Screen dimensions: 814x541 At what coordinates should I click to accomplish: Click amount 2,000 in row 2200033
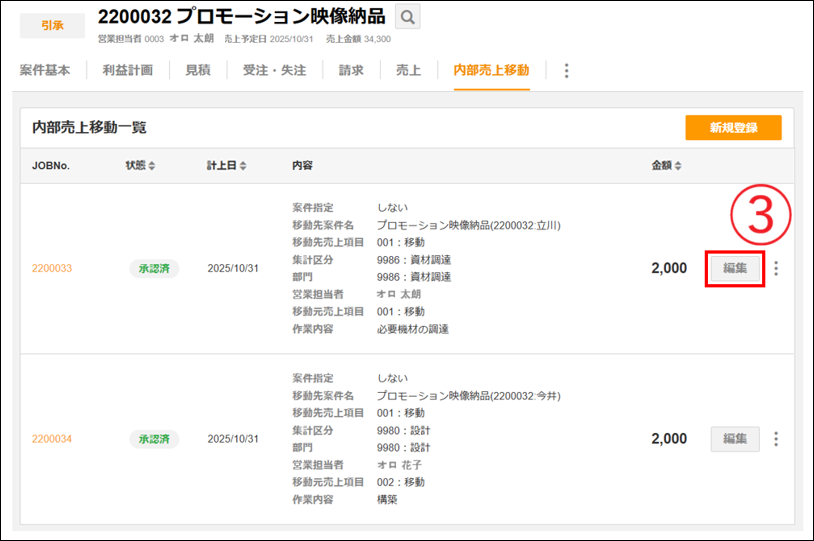click(x=669, y=268)
